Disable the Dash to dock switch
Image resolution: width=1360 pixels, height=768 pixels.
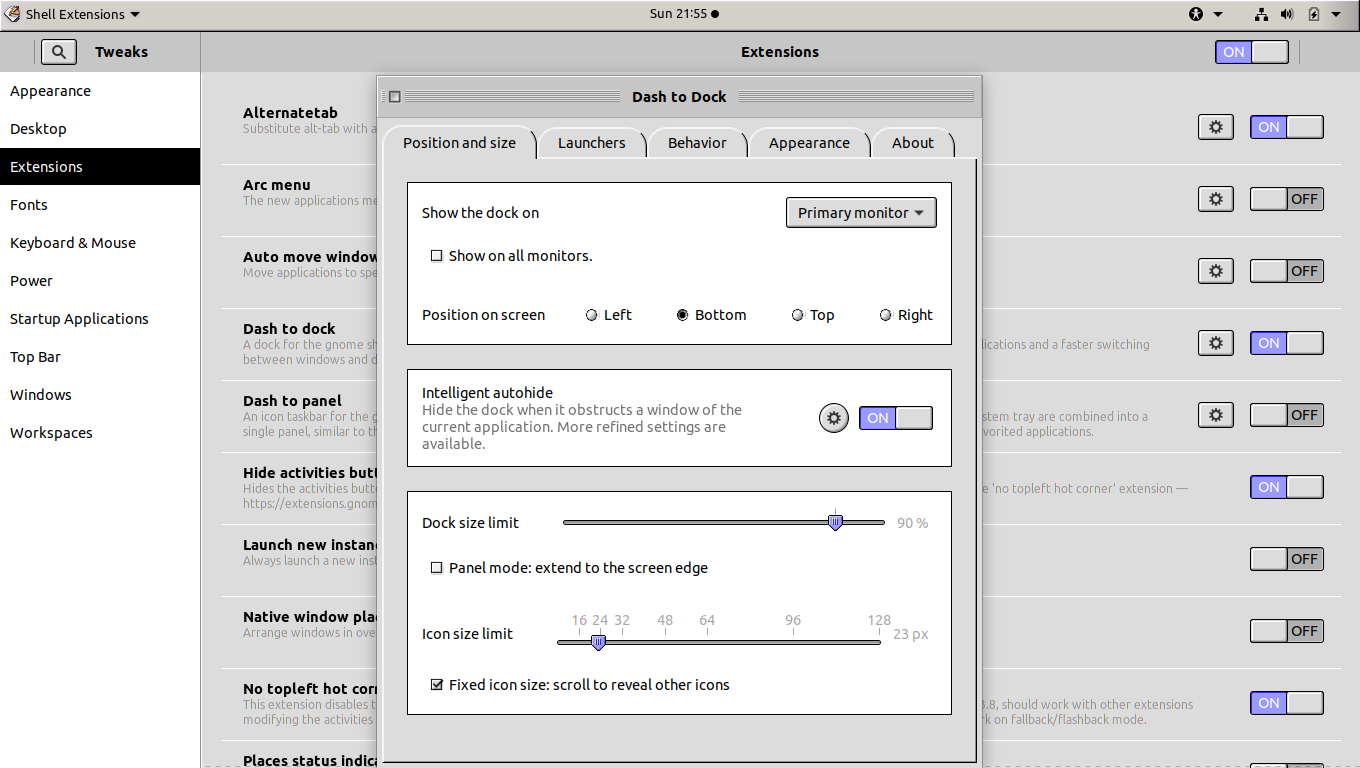pos(1287,343)
